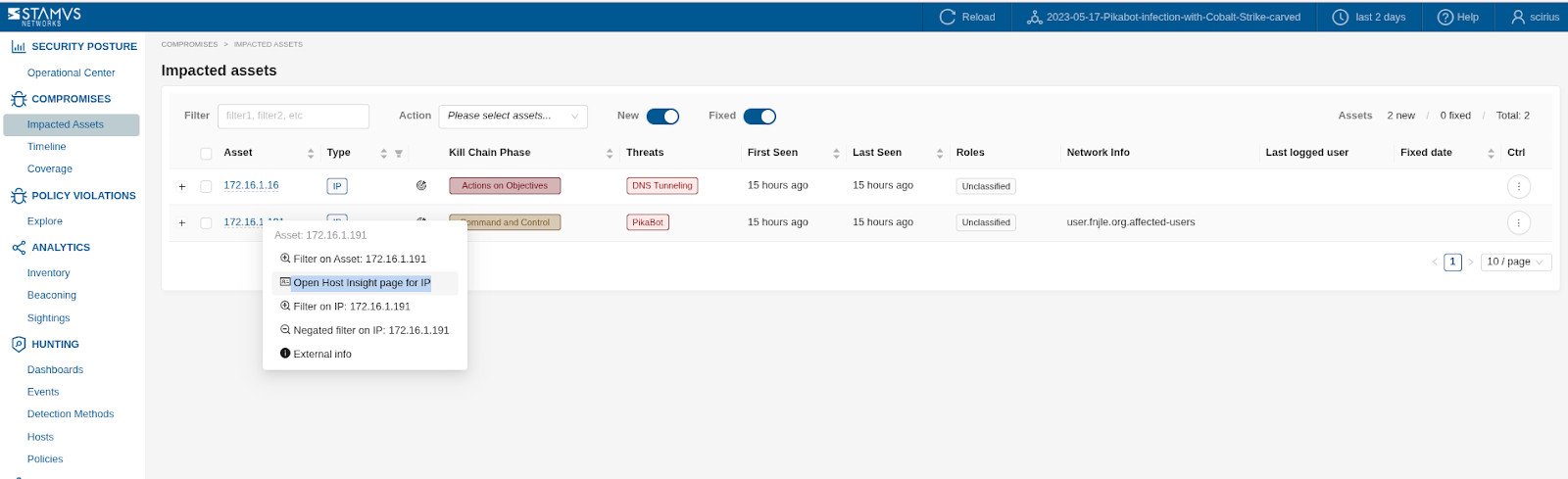The image size is (1568, 479).
Task: Open the Action 'Please select assets' dropdown
Action: [513, 117]
